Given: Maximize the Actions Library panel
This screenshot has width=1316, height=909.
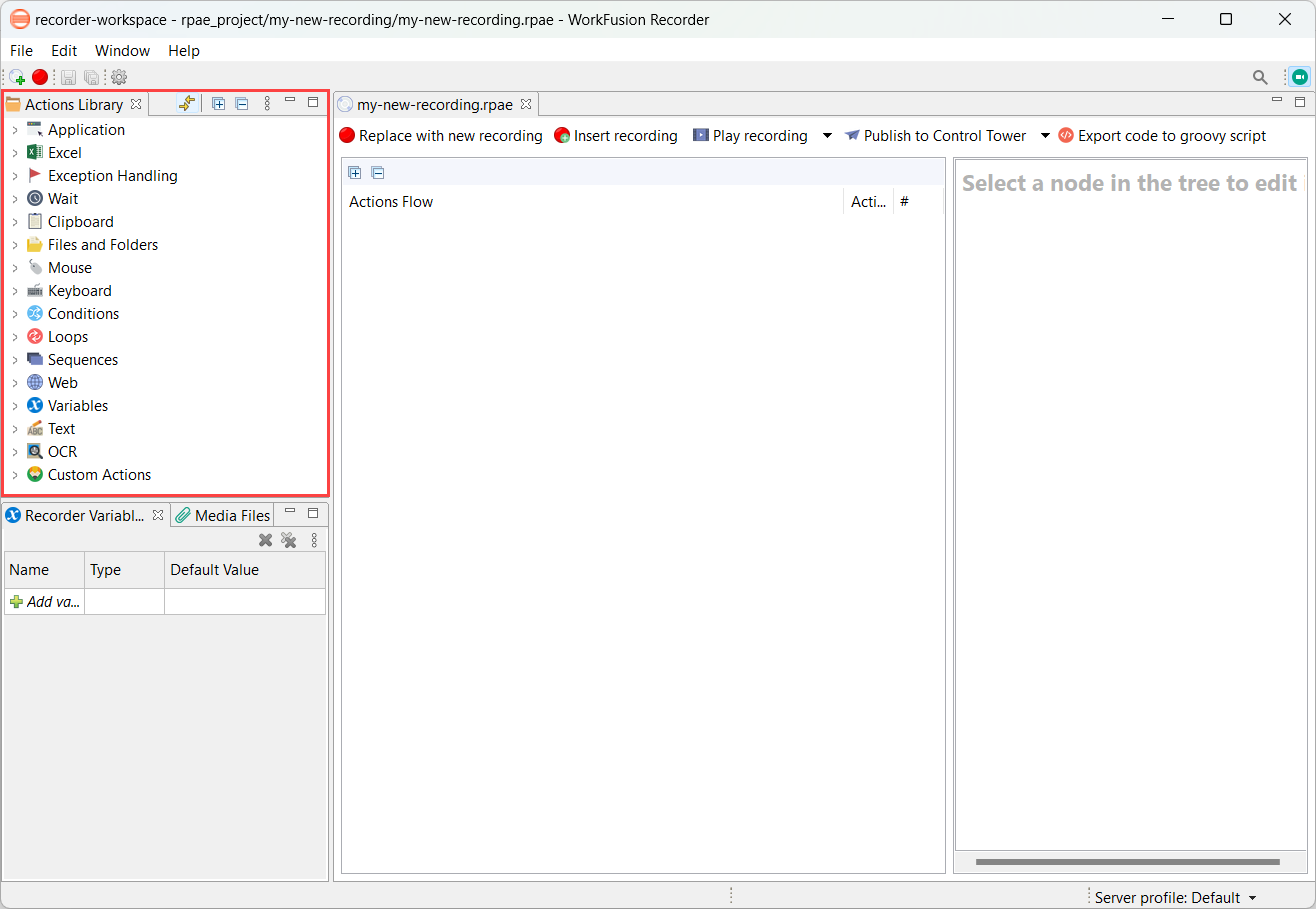Looking at the screenshot, I should coord(313,102).
